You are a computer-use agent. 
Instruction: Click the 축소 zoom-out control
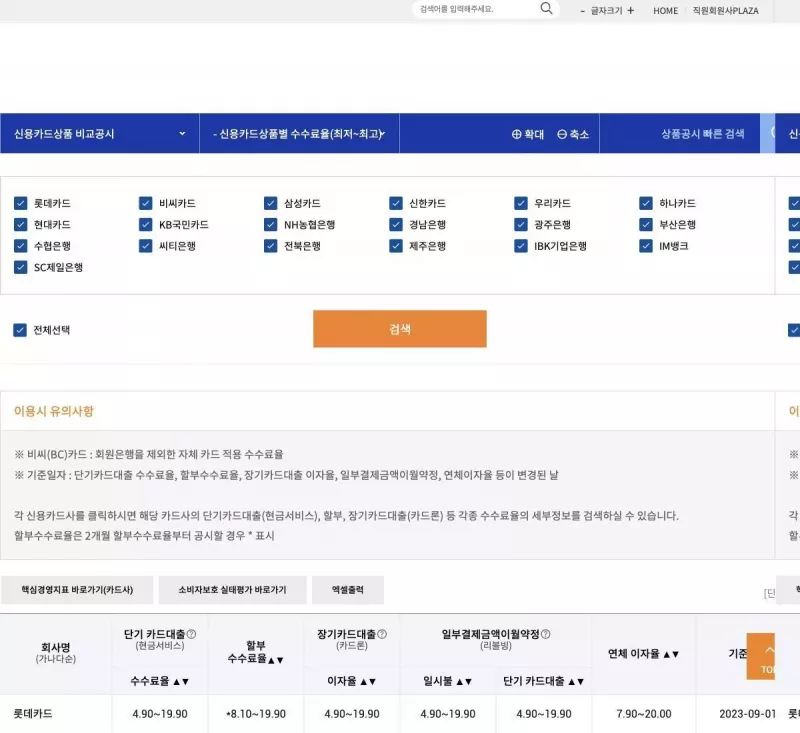click(x=573, y=134)
